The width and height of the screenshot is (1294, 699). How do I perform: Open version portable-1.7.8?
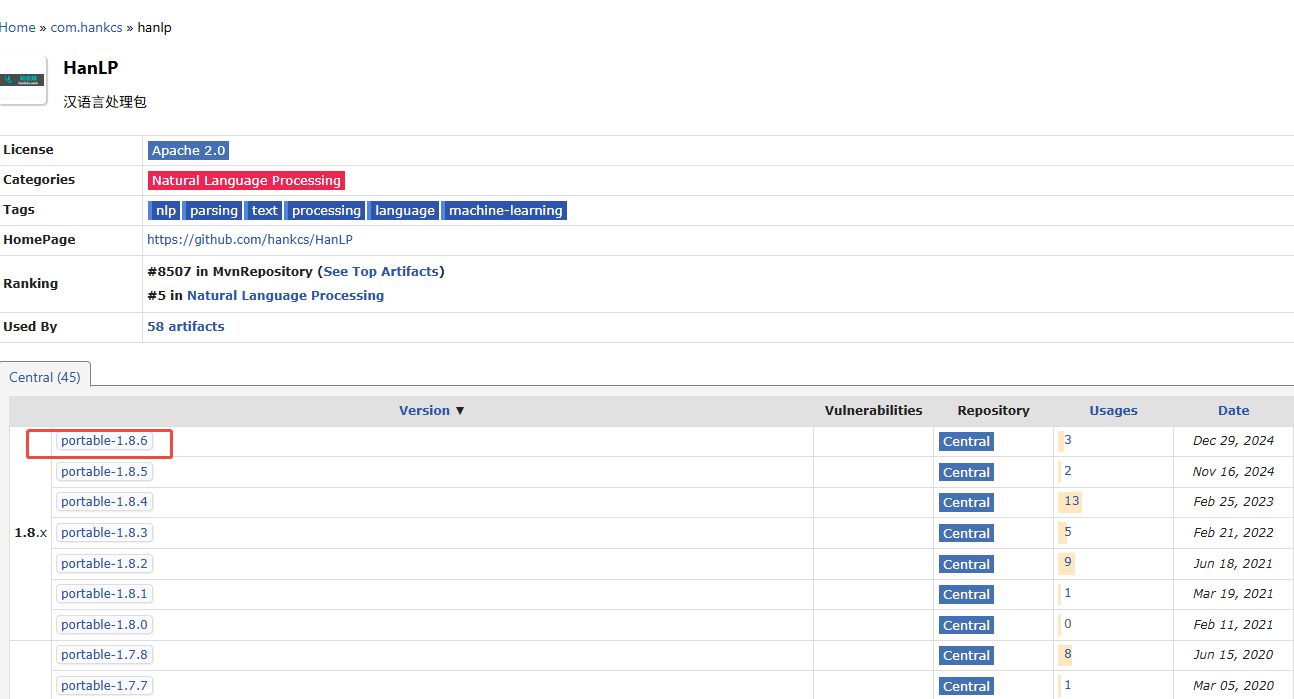pyautogui.click(x=104, y=655)
